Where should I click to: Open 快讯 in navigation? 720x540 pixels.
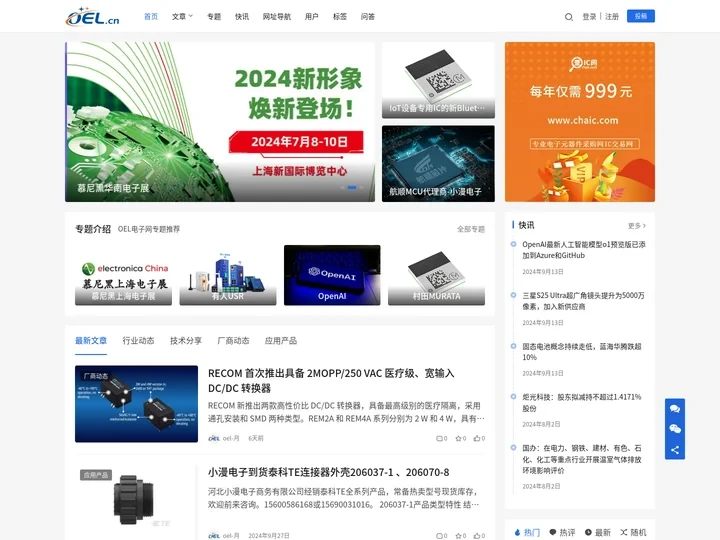point(242,17)
